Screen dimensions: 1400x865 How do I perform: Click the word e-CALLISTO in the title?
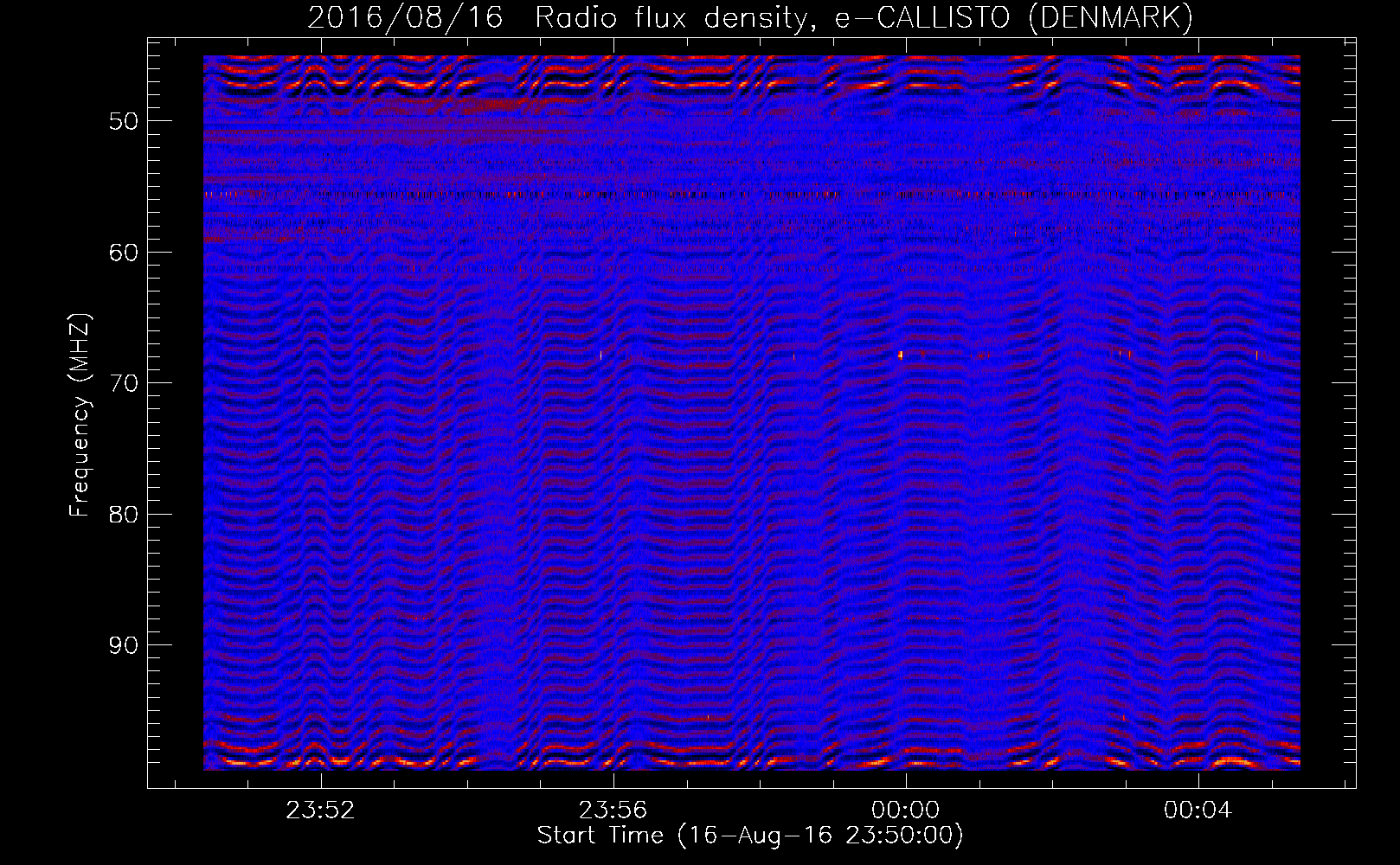[922, 17]
